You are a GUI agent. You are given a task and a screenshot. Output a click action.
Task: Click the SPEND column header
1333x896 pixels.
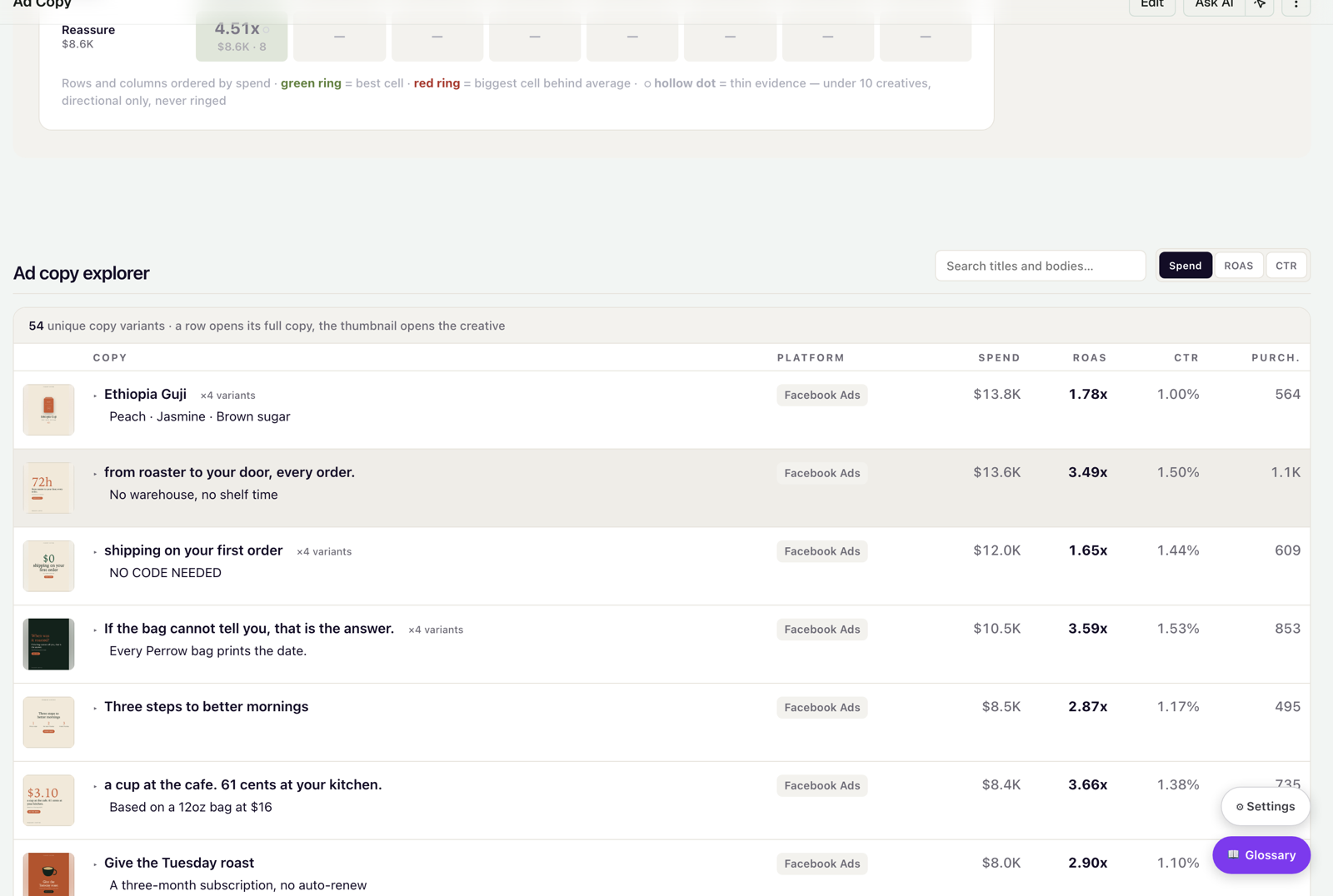click(999, 357)
